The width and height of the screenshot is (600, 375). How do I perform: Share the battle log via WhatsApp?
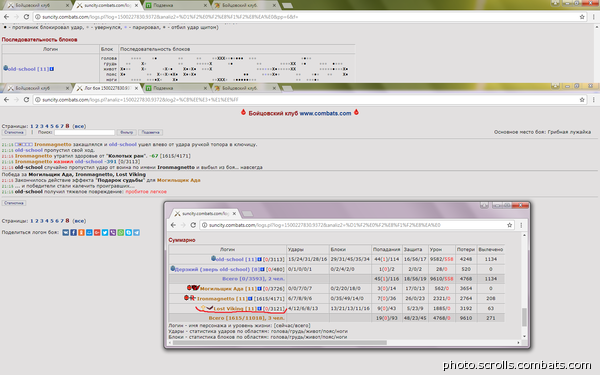coord(121,232)
